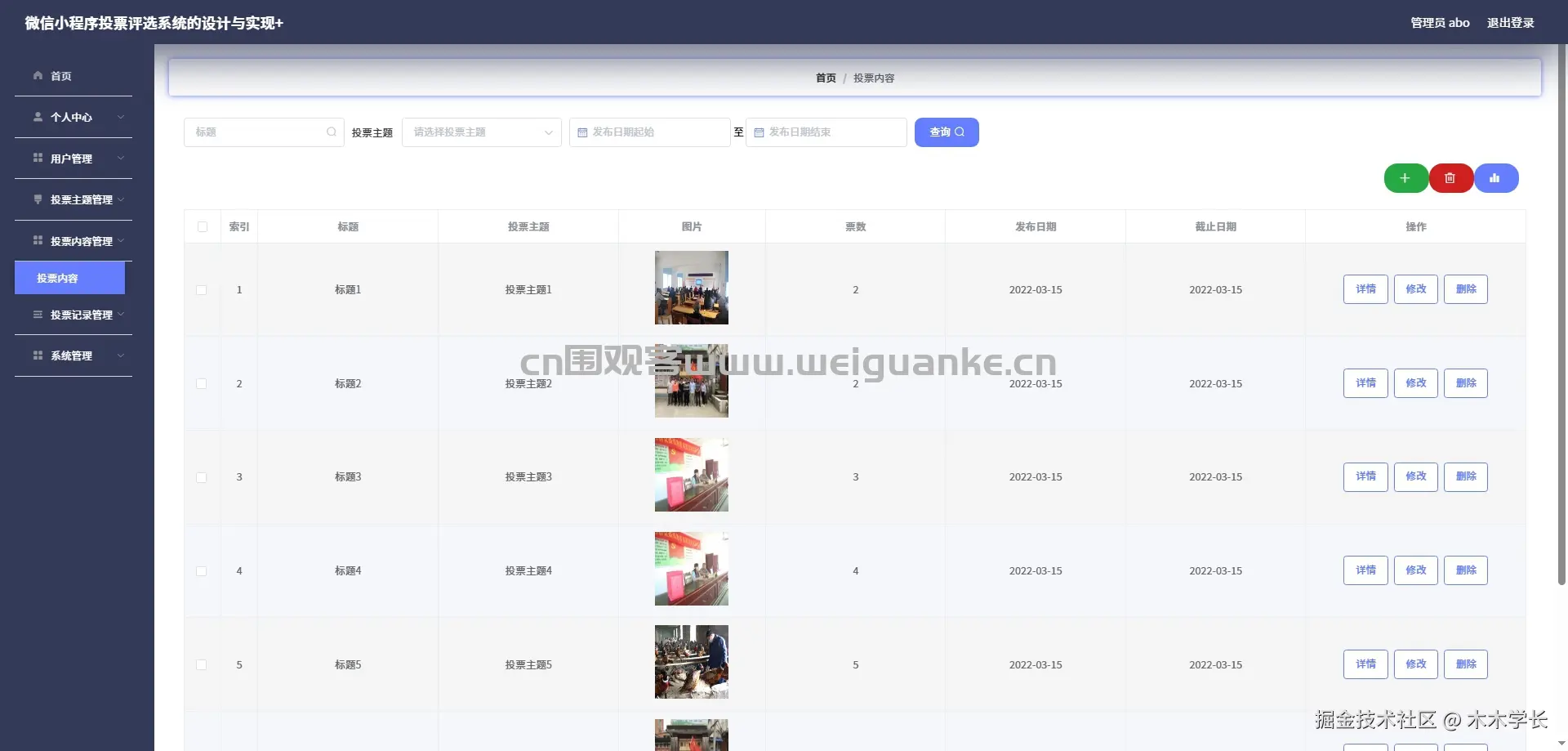Image resolution: width=1568 pixels, height=751 pixels.
Task: Open the 首页 sidebar menu item
Action: coord(73,76)
